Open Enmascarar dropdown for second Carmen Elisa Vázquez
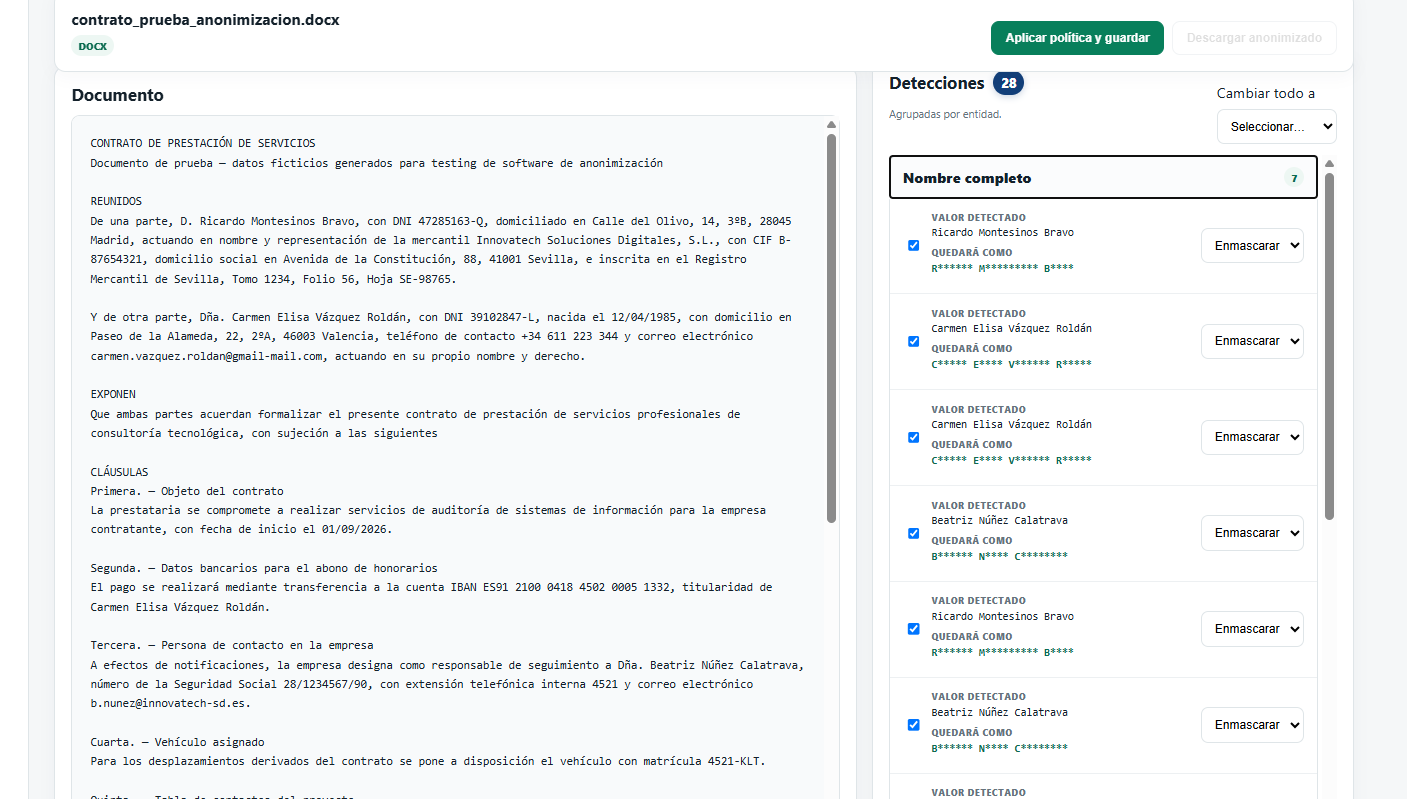The height and width of the screenshot is (799, 1407). [x=1252, y=437]
